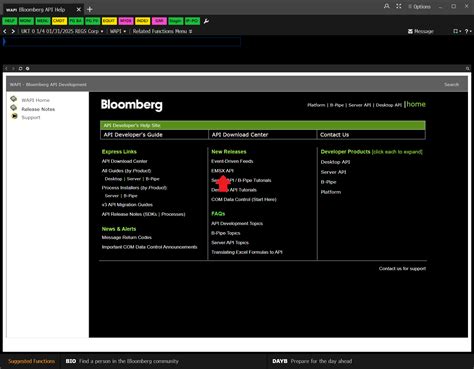Click the command line input field
The image size is (474, 369).
pyautogui.click(x=122, y=42)
